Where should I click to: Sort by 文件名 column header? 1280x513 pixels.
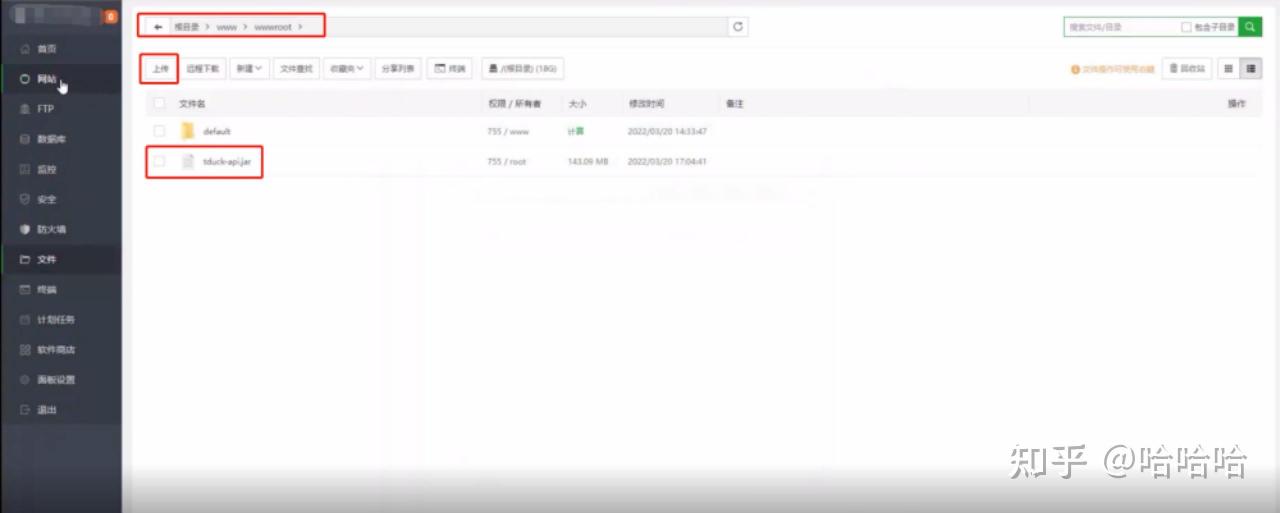click(192, 103)
